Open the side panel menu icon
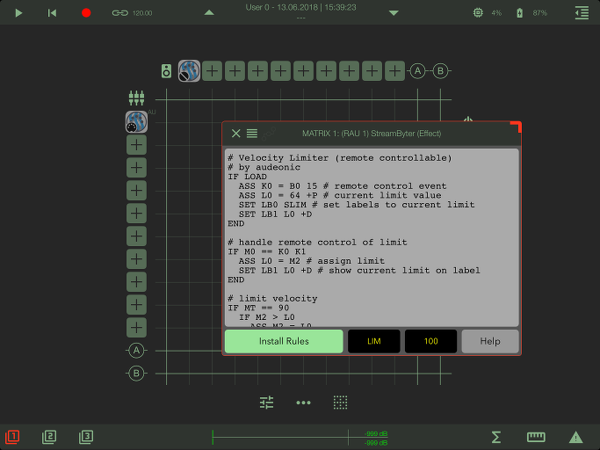This screenshot has height=450, width=600. click(x=582, y=13)
